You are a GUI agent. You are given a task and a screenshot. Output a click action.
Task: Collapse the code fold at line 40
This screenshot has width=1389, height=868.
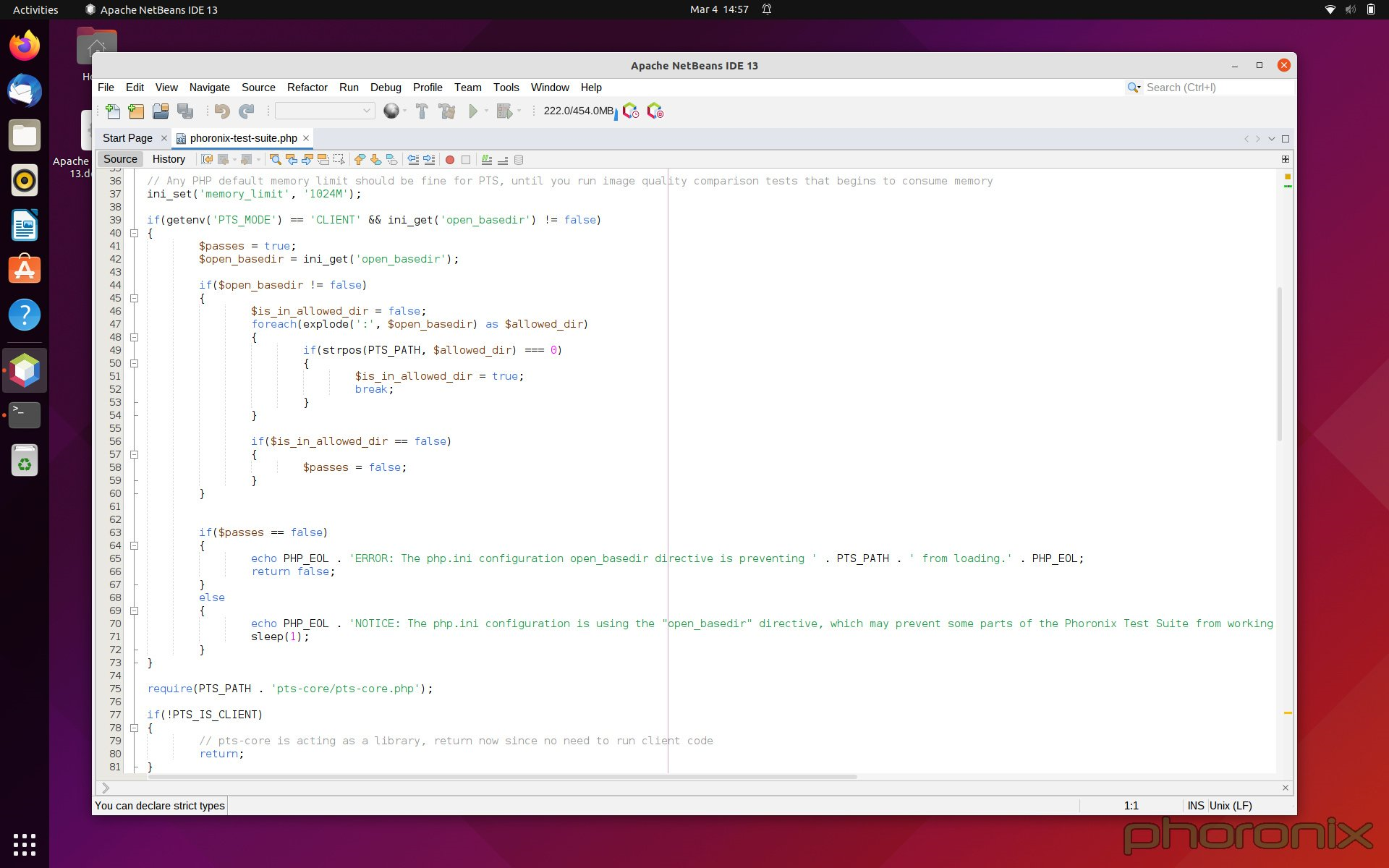pos(134,233)
